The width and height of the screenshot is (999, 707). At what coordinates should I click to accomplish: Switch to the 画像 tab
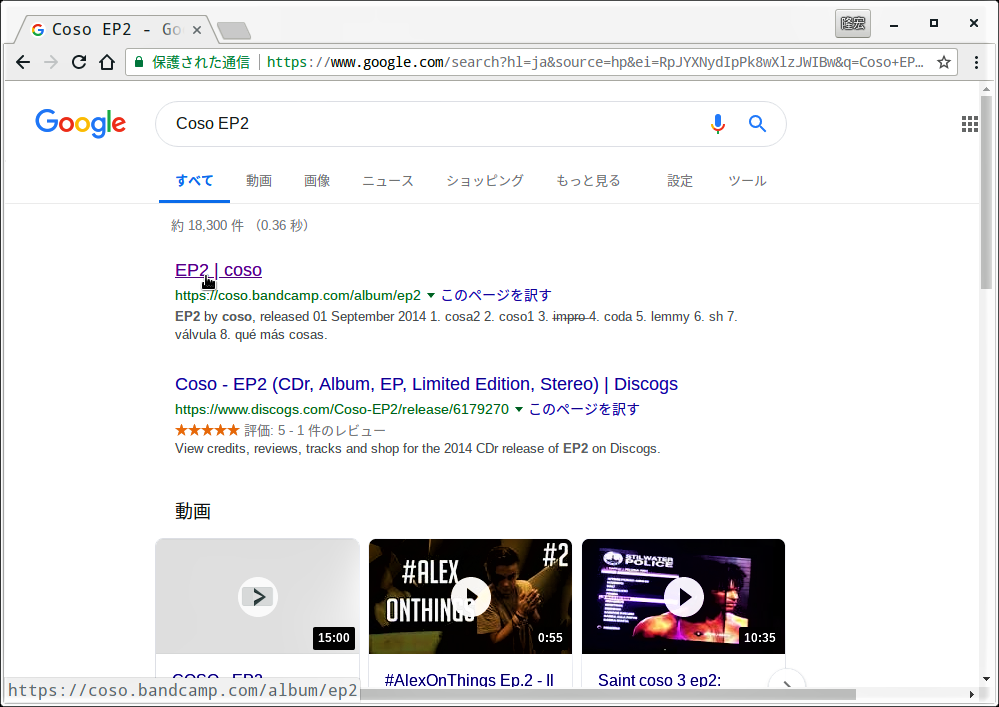pyautogui.click(x=317, y=181)
